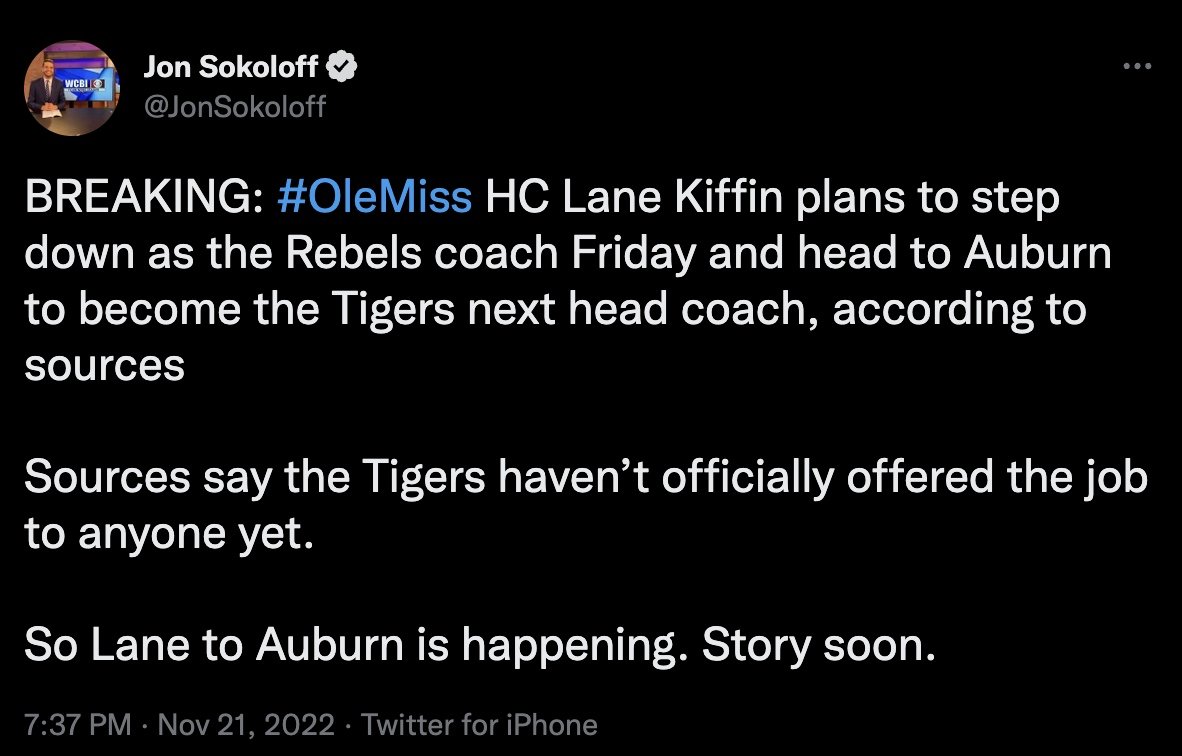This screenshot has width=1182, height=756.
Task: Open the Jon Sokoloff display name link
Action: click(232, 68)
